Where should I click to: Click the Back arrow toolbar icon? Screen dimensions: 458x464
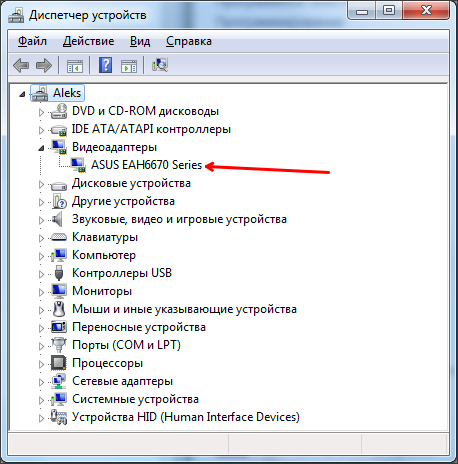click(21, 65)
